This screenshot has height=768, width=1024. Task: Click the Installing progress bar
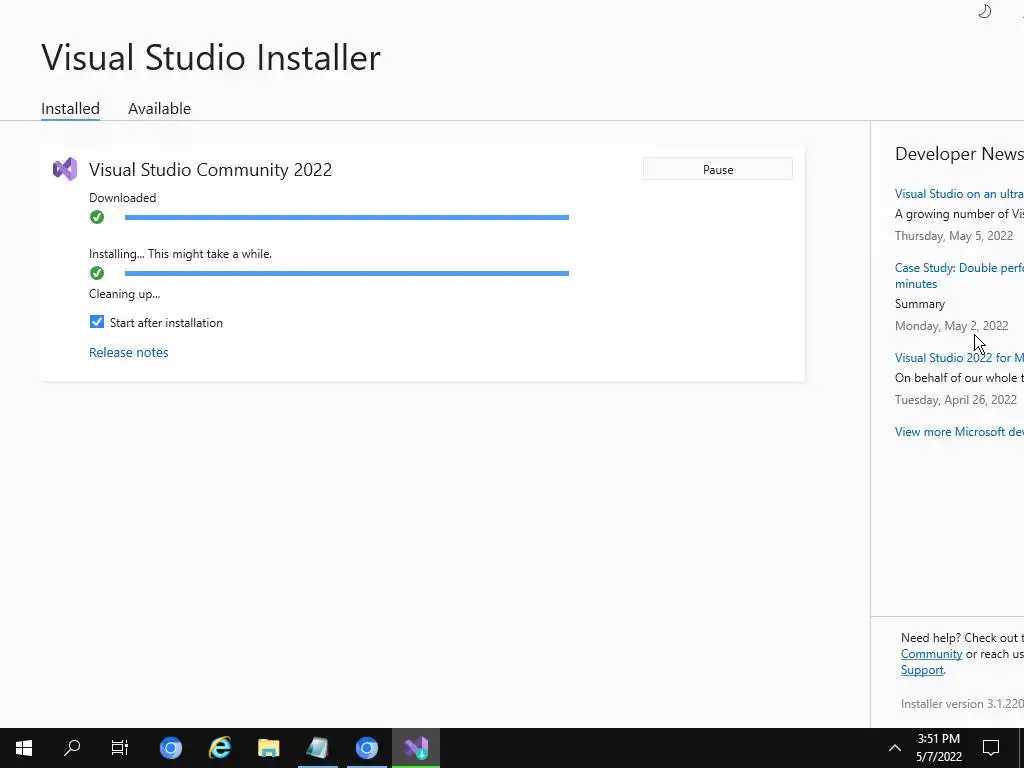coord(347,274)
